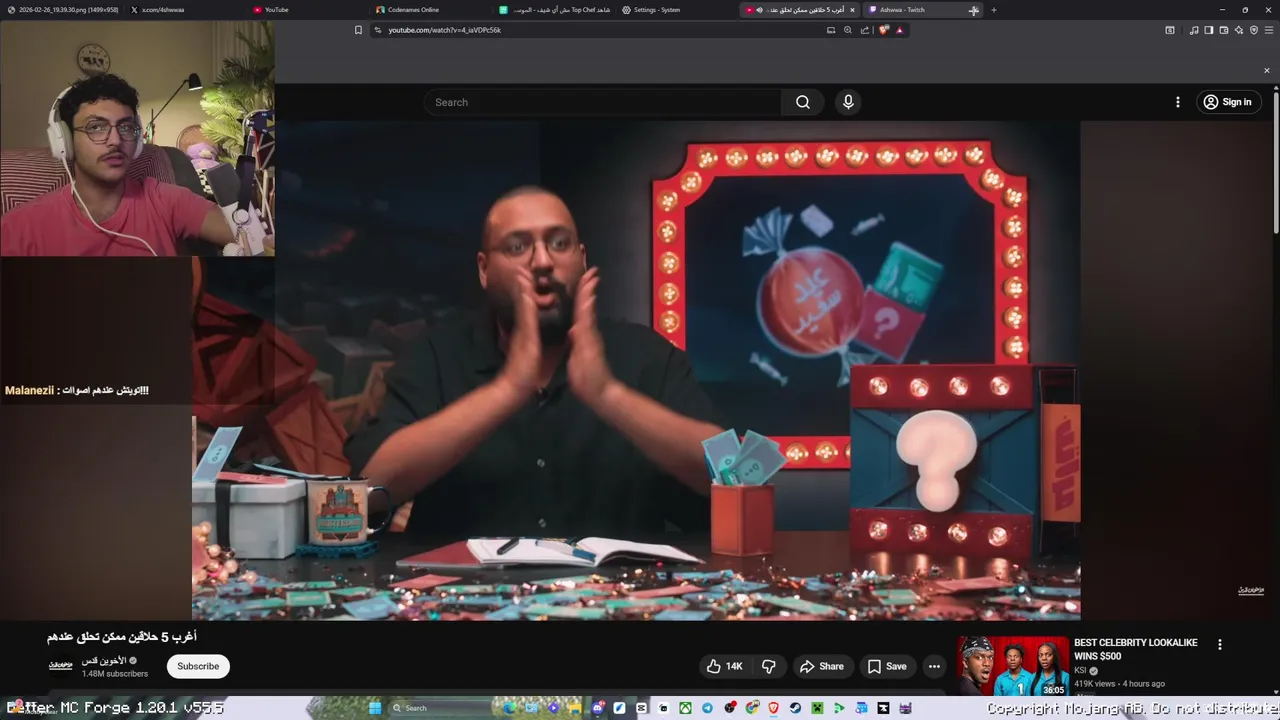This screenshot has height=720, width=1280.
Task: Click the playing video frame to pause
Action: point(636,370)
